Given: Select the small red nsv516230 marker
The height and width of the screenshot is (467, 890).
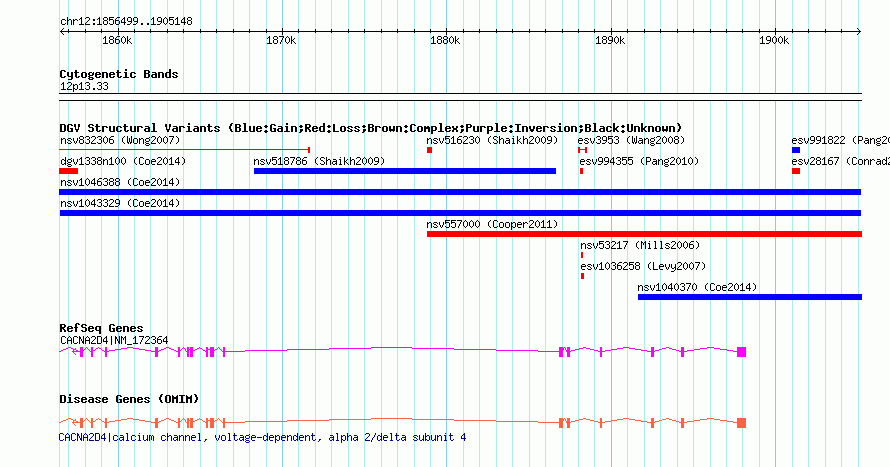Looking at the screenshot, I should pos(430,150).
